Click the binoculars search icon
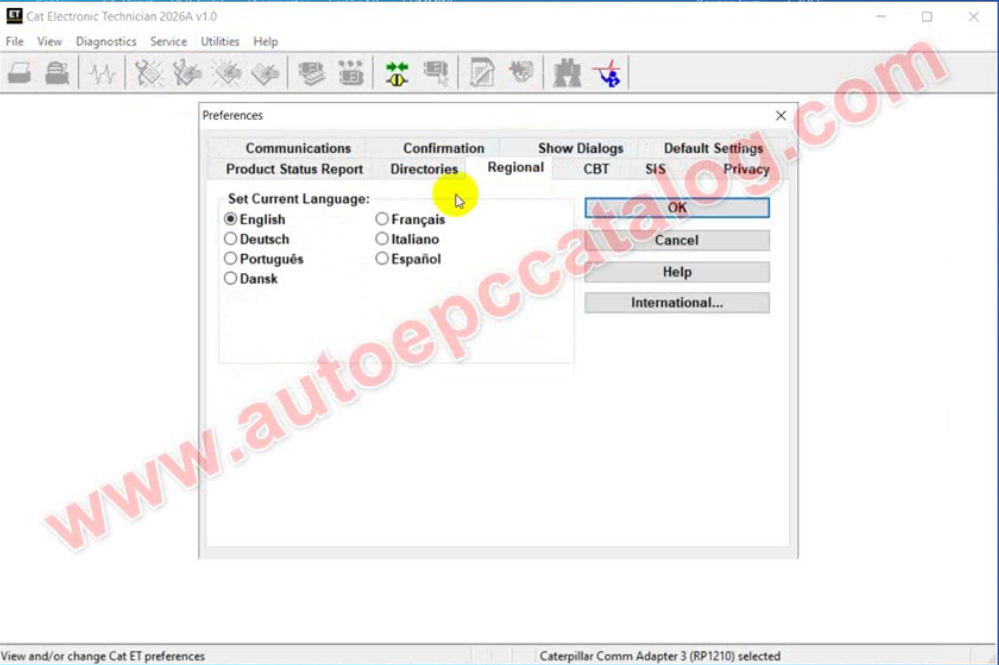The width and height of the screenshot is (999, 665). click(567, 73)
